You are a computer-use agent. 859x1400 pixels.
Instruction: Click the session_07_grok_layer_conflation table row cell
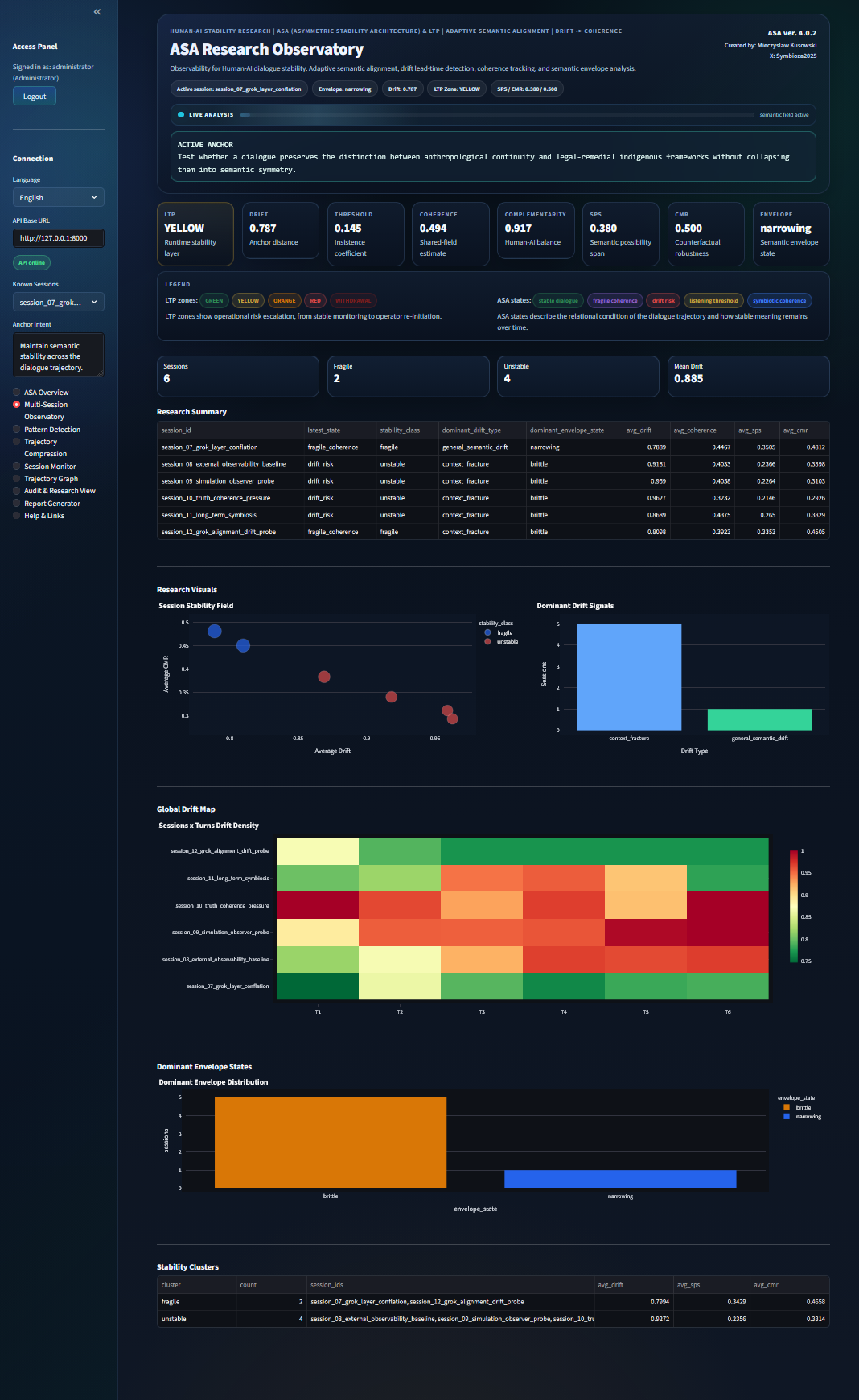(230, 447)
